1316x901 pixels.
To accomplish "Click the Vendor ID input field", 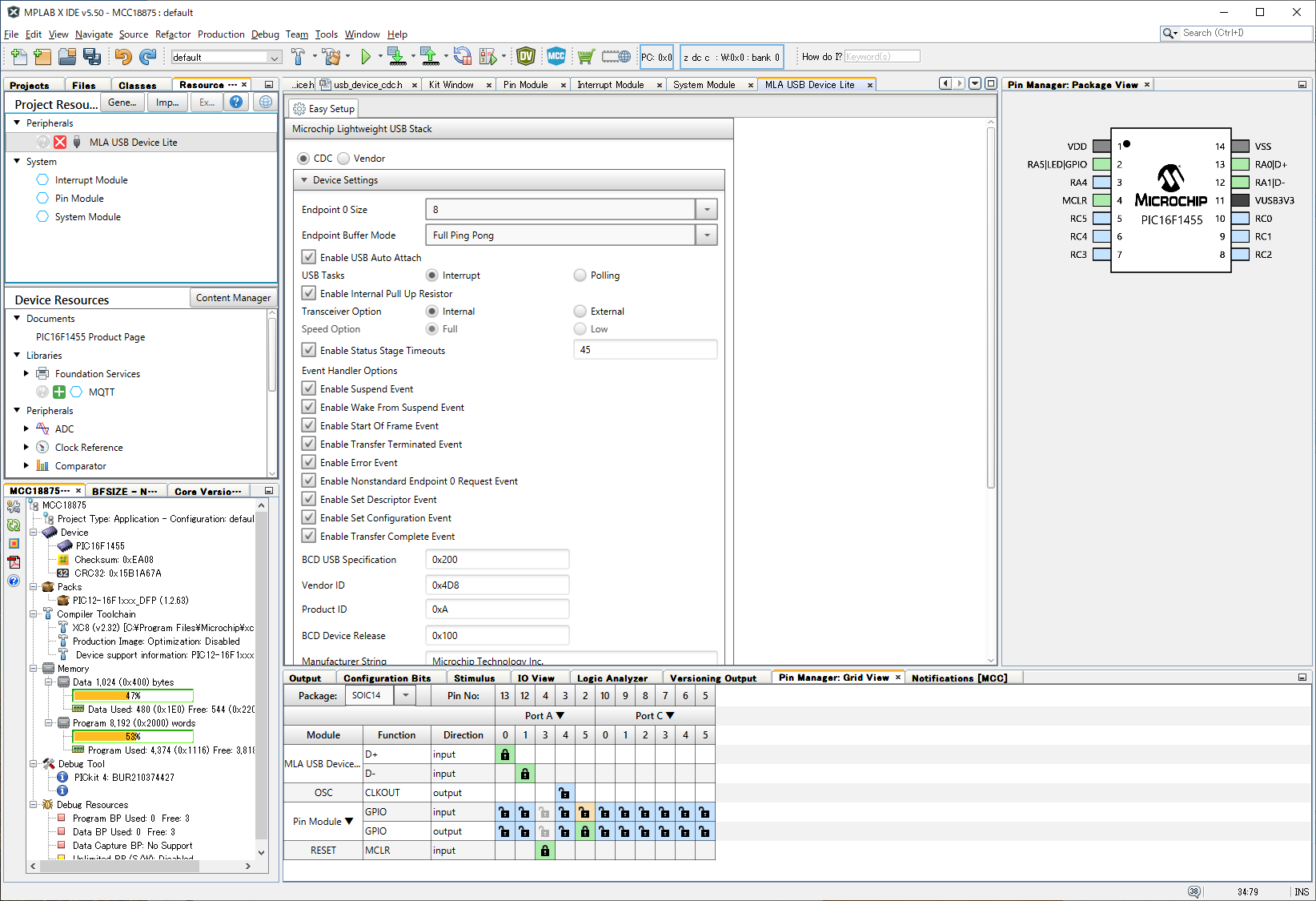I will click(x=497, y=585).
